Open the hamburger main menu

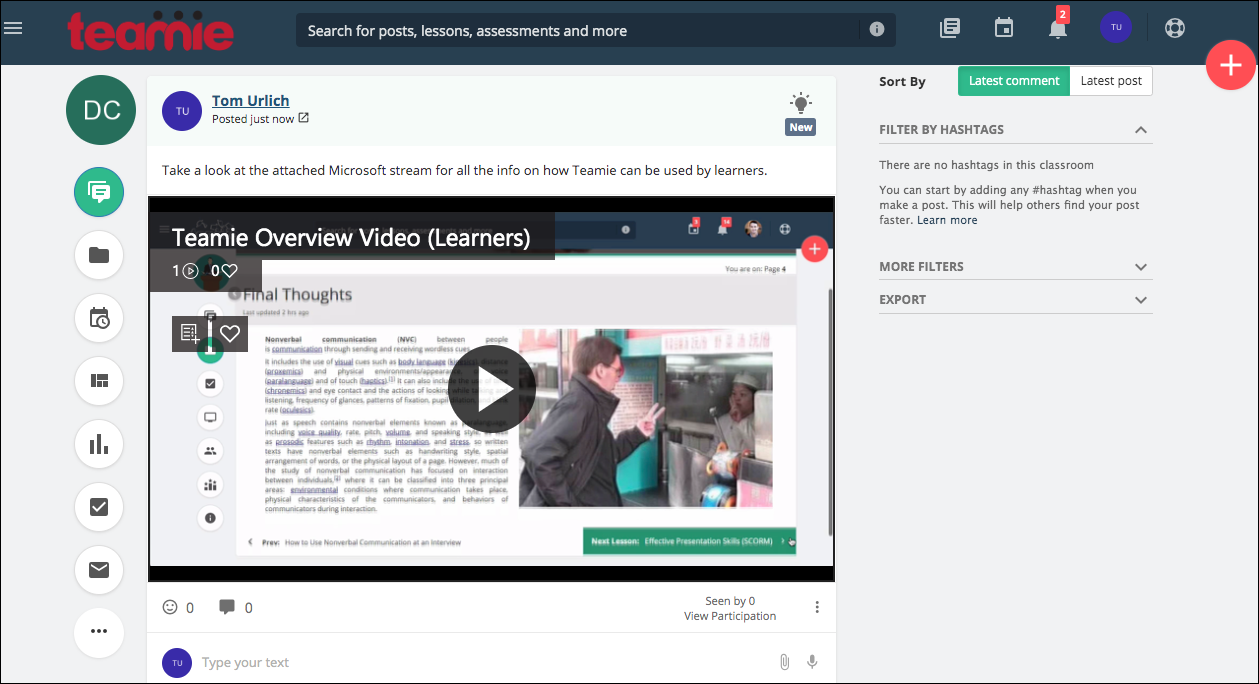13,28
